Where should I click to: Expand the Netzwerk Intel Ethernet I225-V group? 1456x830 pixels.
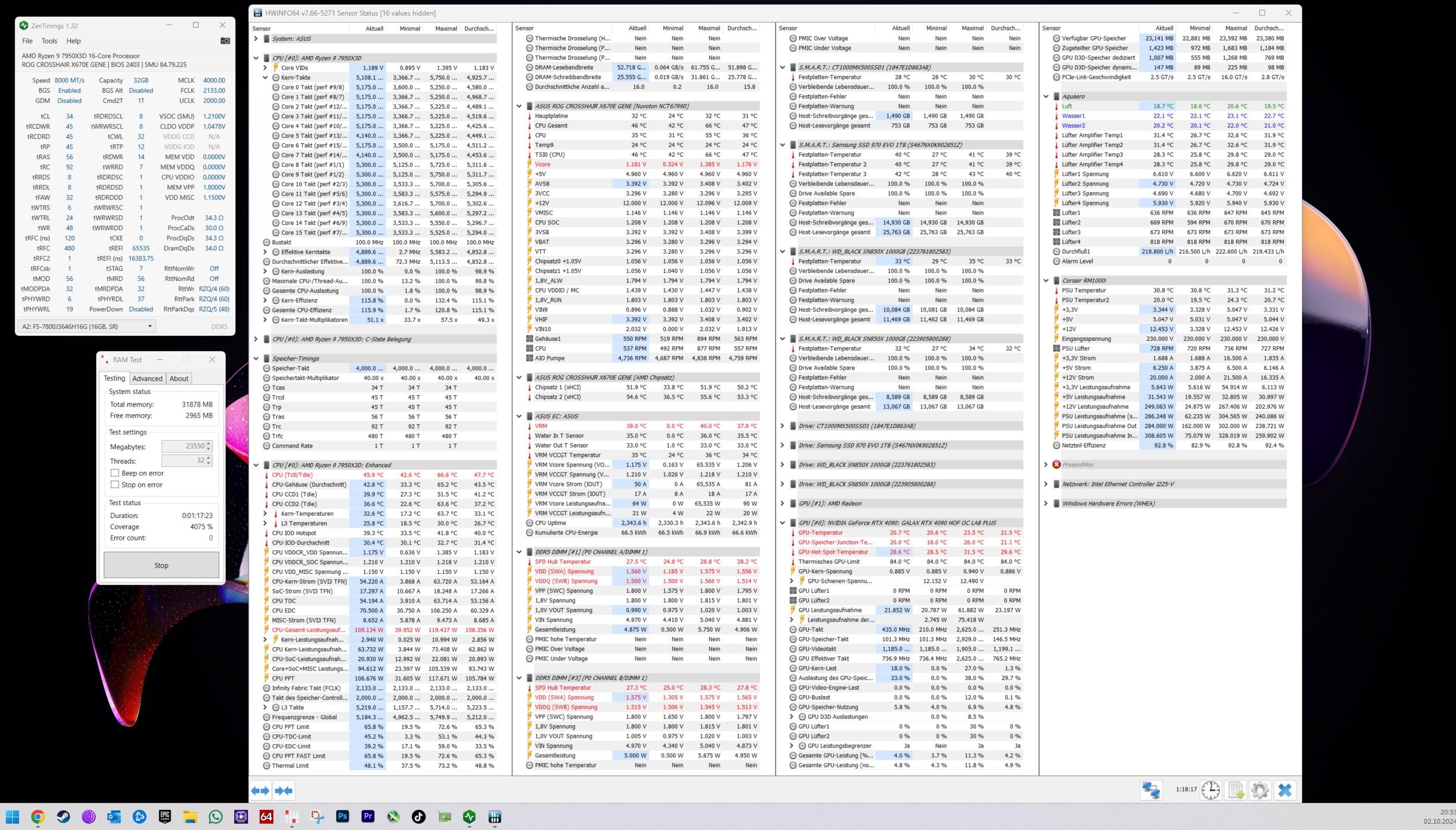[x=1046, y=485]
